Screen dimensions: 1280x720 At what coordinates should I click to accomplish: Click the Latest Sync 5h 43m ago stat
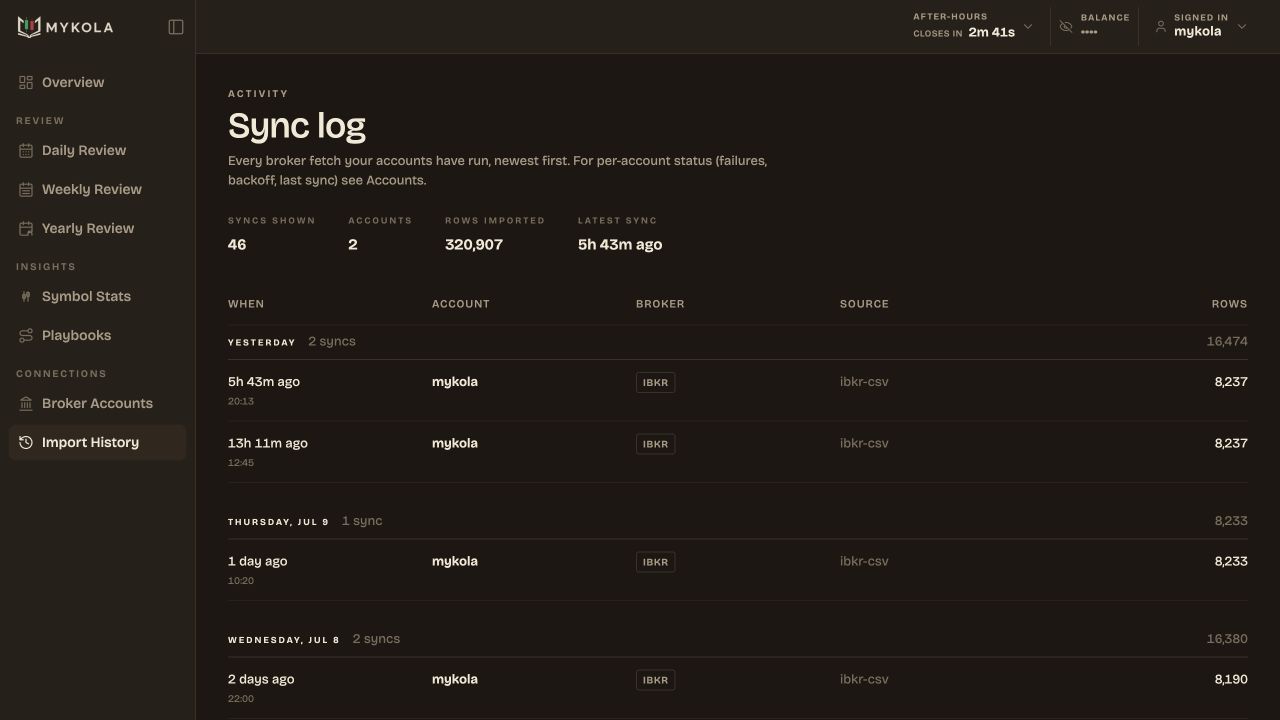pos(620,244)
